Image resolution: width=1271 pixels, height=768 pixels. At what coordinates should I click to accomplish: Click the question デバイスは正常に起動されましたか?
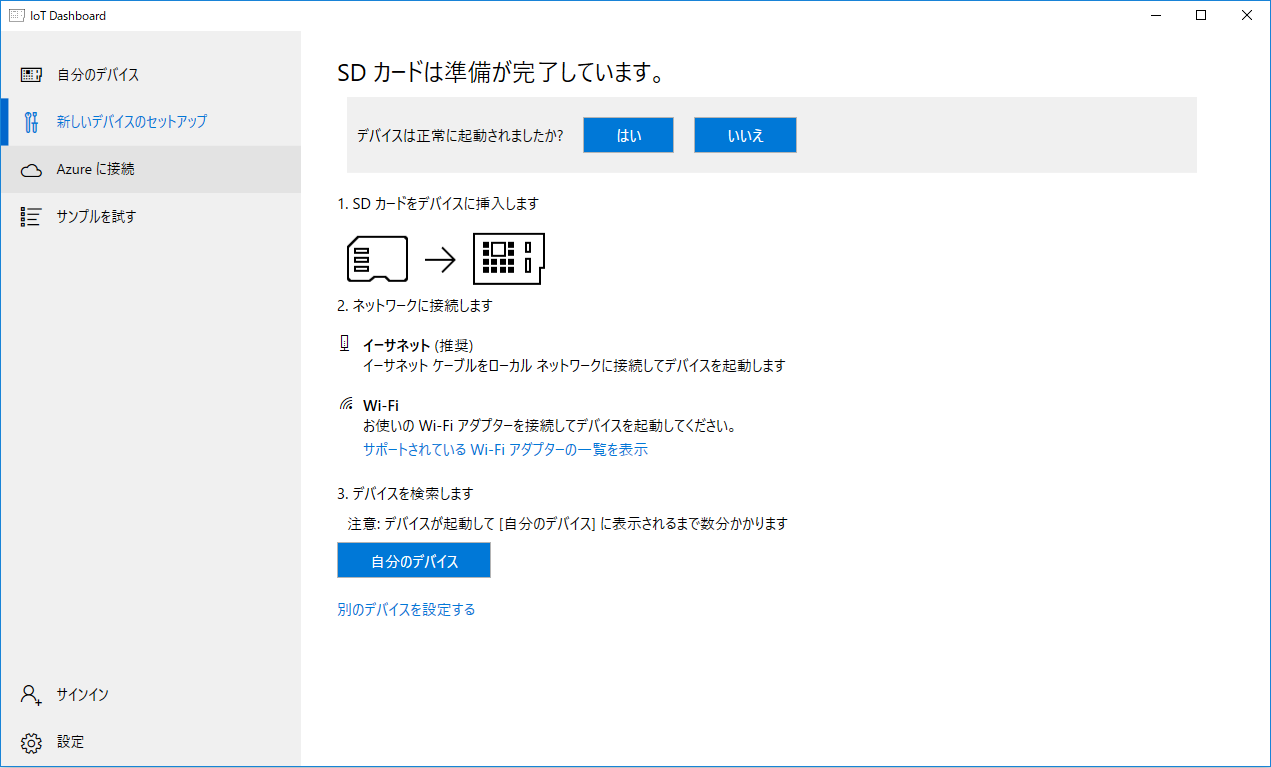pos(460,136)
